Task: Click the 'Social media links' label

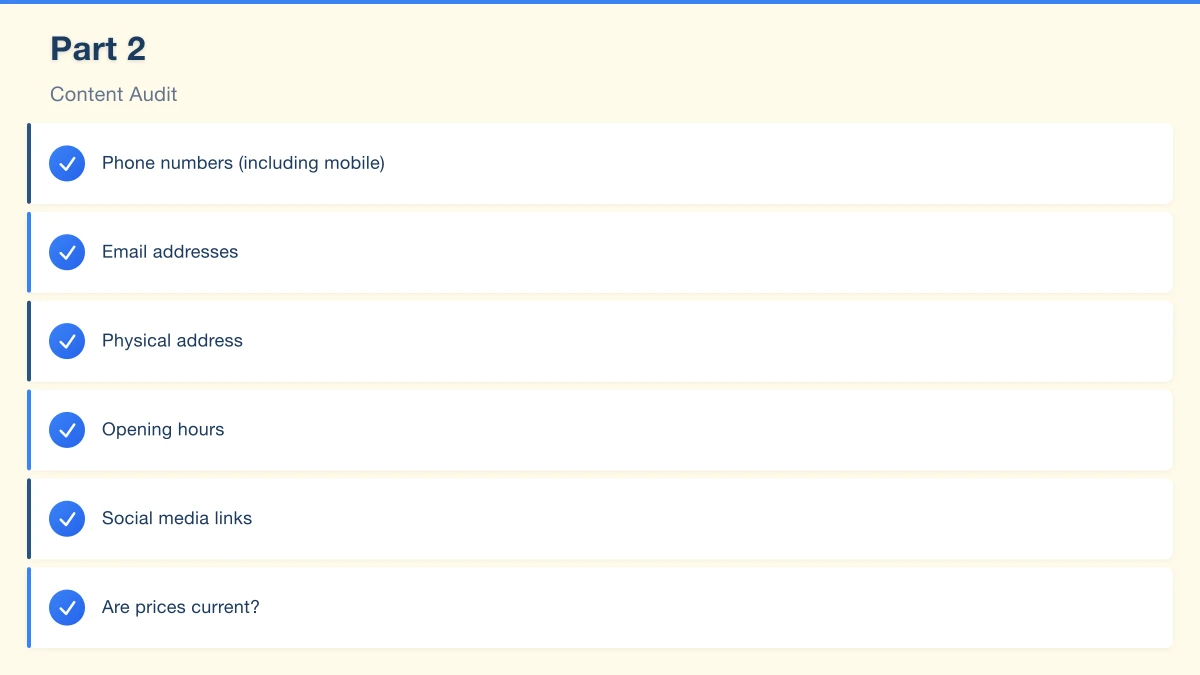Action: tap(177, 519)
